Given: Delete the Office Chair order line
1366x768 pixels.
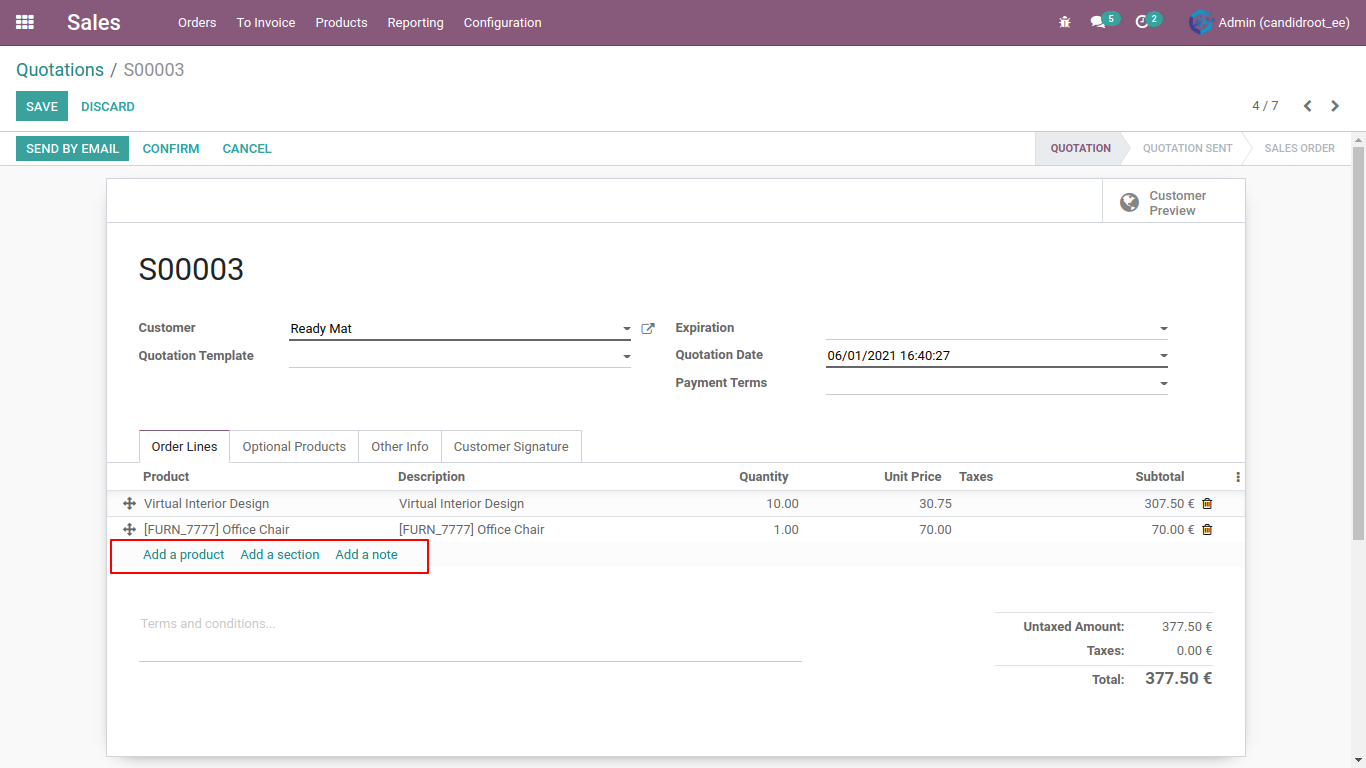Looking at the screenshot, I should pos(1207,530).
